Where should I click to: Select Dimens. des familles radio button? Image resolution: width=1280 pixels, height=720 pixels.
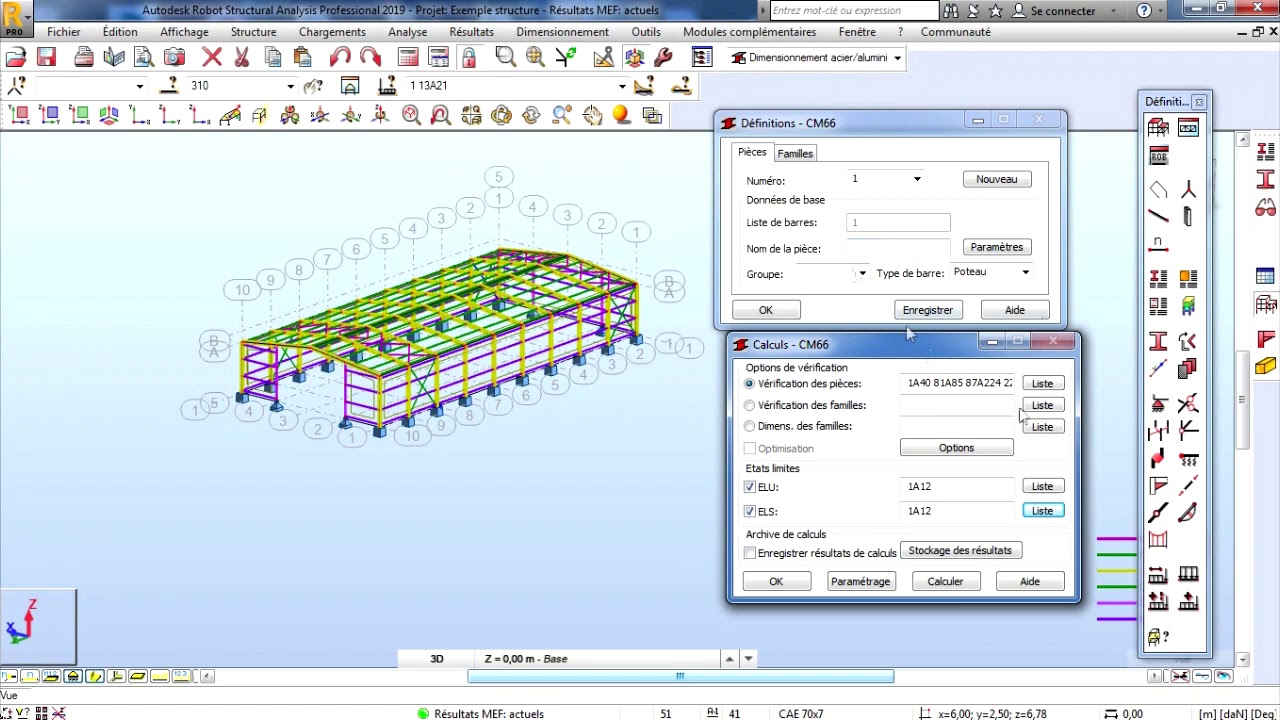coord(750,426)
